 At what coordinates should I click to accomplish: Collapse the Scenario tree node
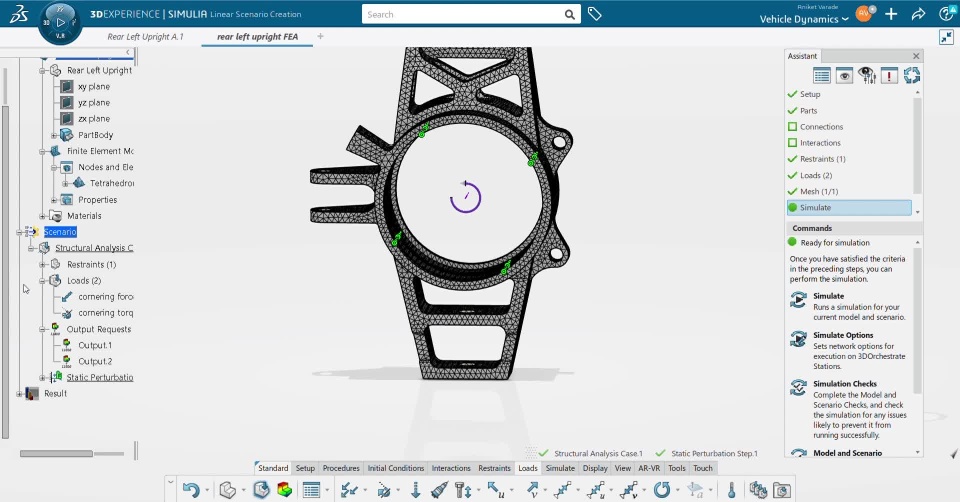tap(20, 232)
